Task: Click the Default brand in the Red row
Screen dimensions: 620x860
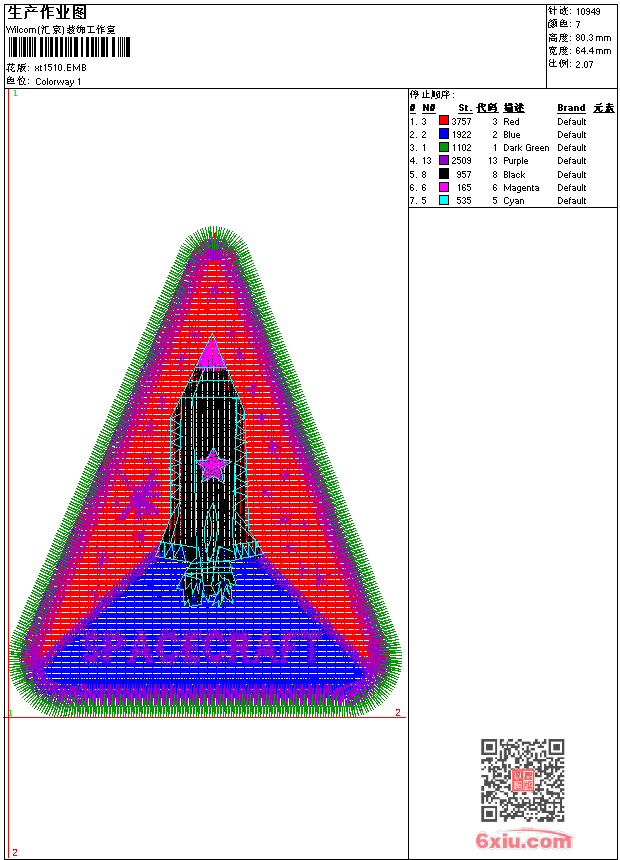Action: [572, 122]
